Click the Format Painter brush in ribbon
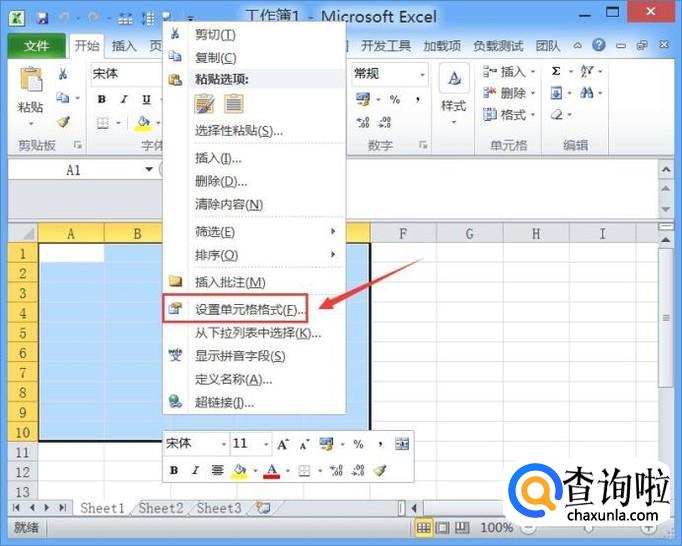 [x=64, y=122]
